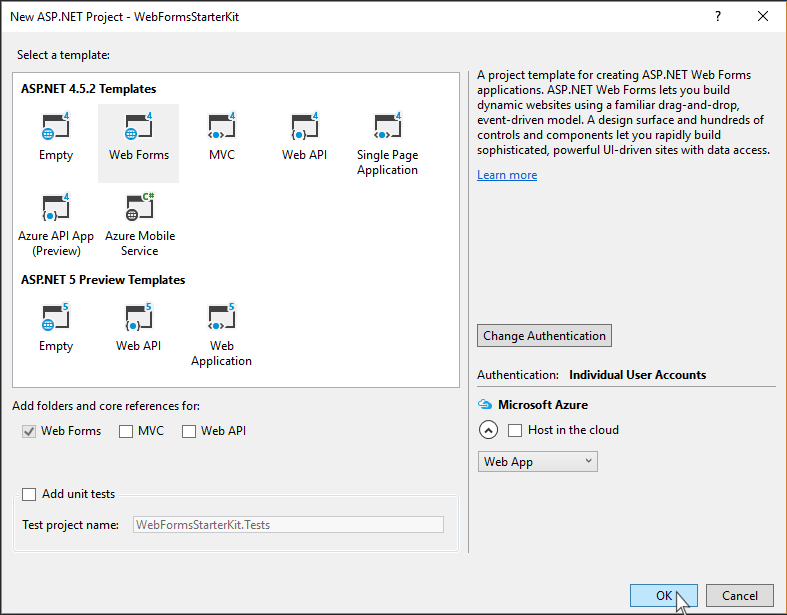Follow the Learn more link
The width and height of the screenshot is (787, 615).
click(x=507, y=175)
